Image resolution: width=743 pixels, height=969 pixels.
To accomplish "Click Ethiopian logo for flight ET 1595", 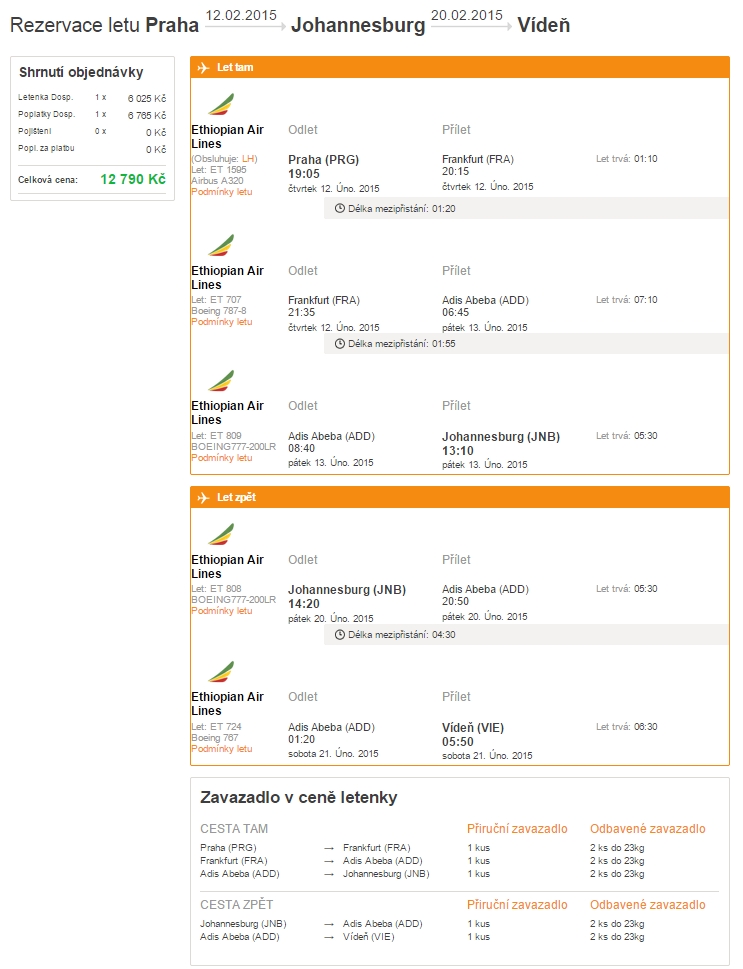I will 221,104.
